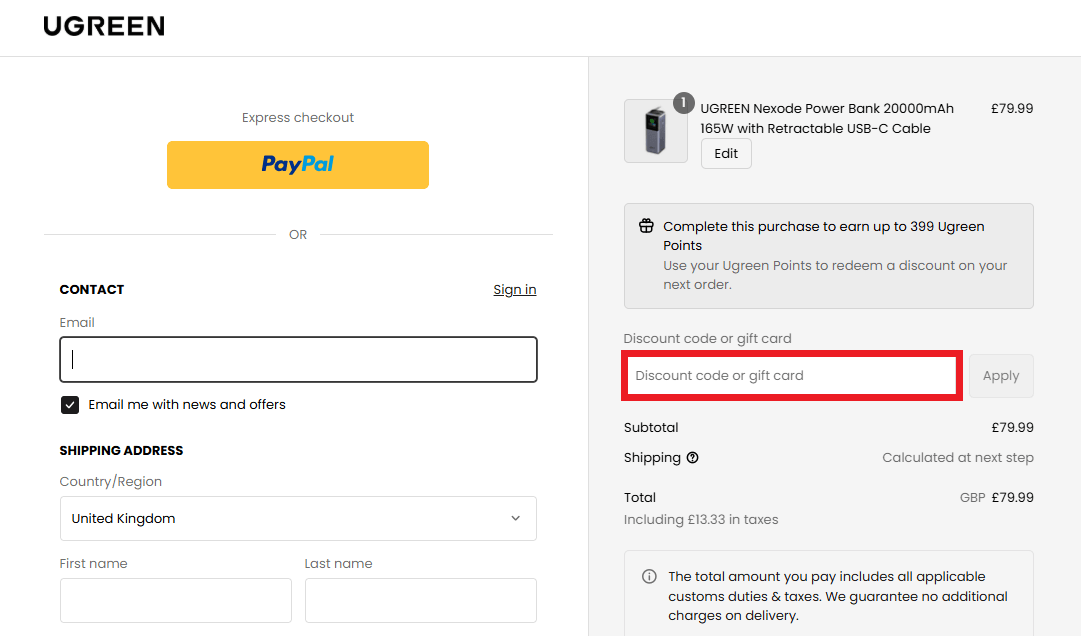Click the power bank product thumbnail
Screen dimensions: 1081x636
[x=656, y=131]
